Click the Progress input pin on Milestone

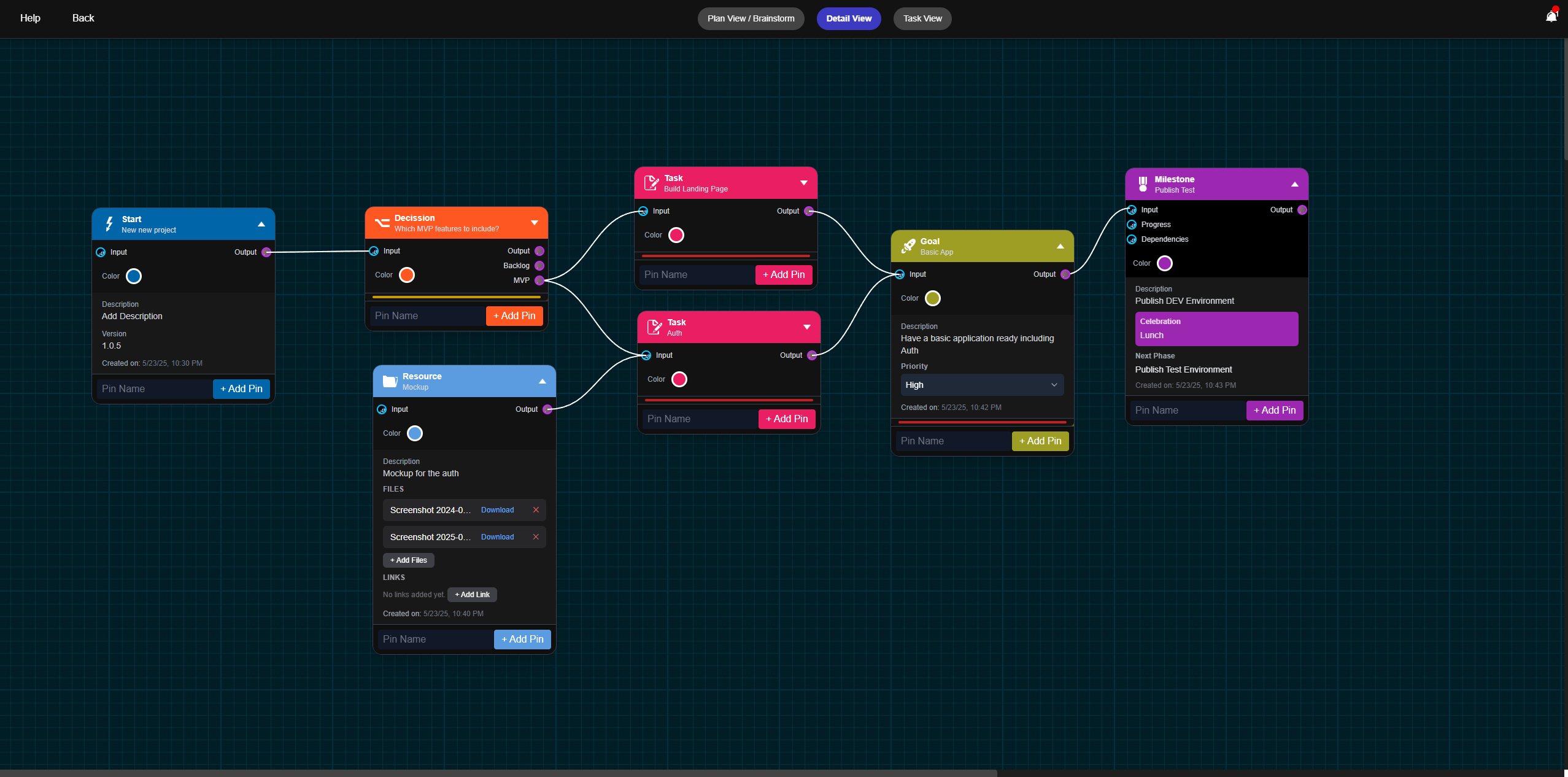coord(1132,225)
